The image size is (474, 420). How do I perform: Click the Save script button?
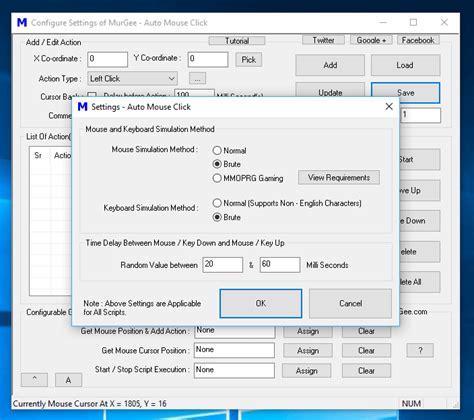pos(405,93)
